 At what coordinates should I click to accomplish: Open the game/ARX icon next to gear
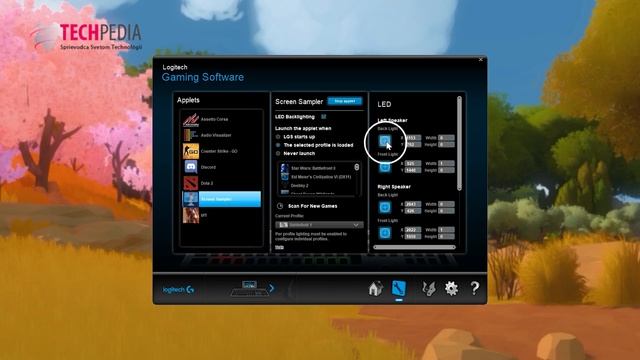pyautogui.click(x=429, y=289)
